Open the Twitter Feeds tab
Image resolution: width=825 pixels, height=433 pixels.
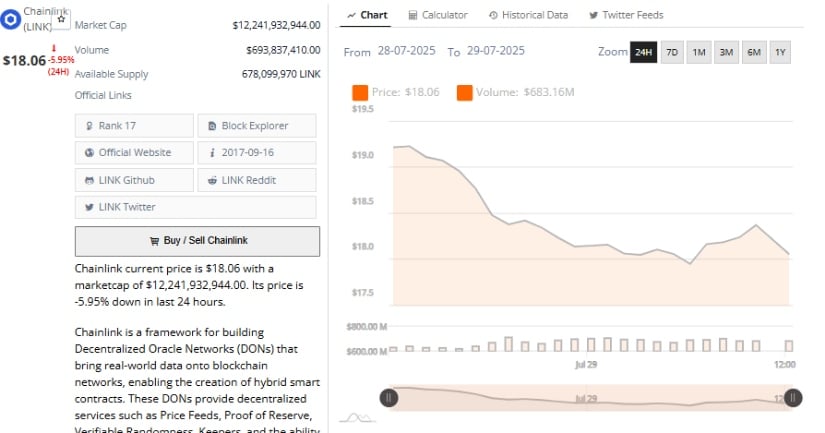pos(626,15)
